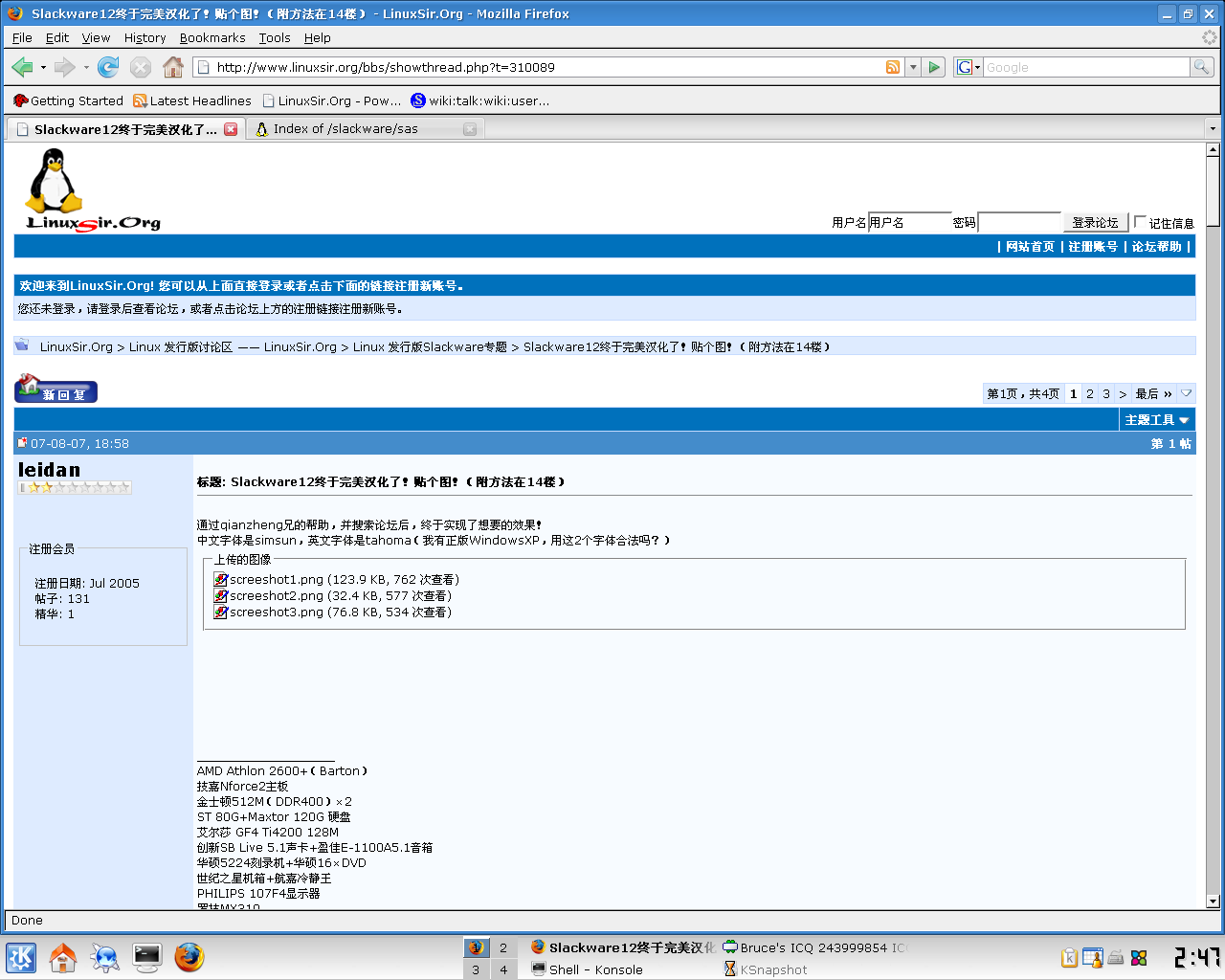
Task: Click the Getting Started bookmark
Action: pyautogui.click(x=69, y=100)
